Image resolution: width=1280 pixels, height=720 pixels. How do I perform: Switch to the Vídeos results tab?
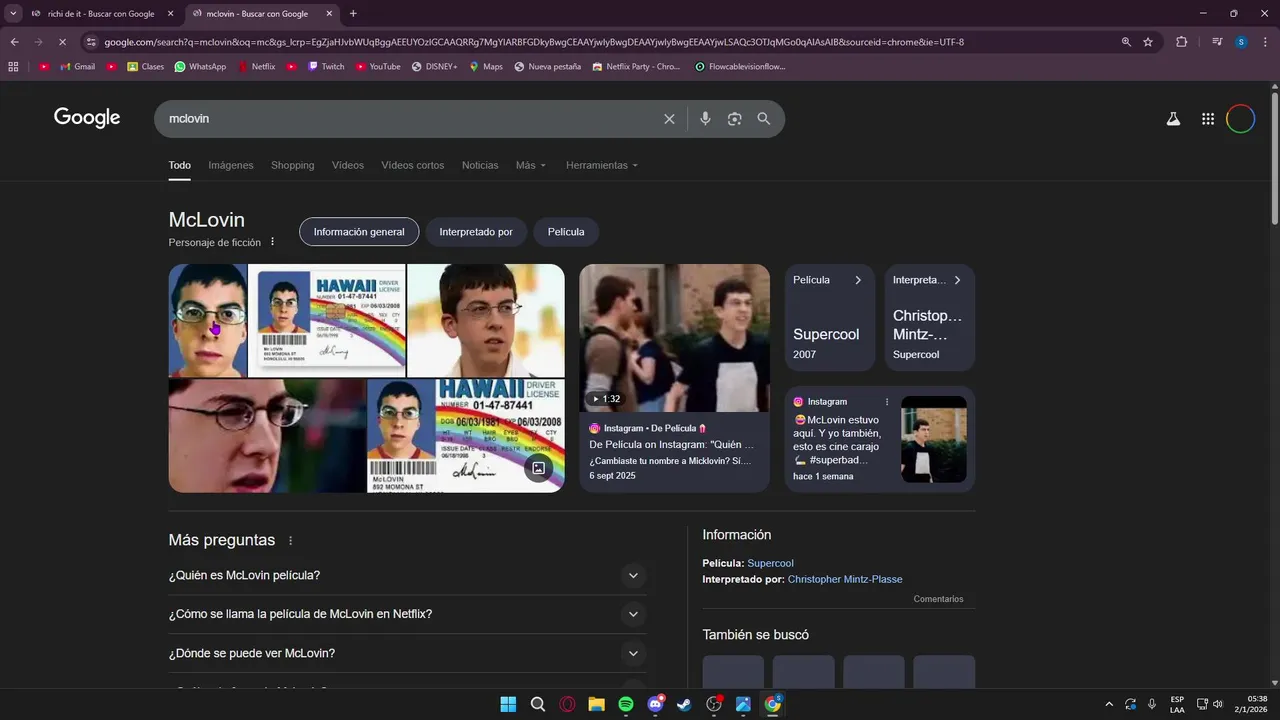348,165
